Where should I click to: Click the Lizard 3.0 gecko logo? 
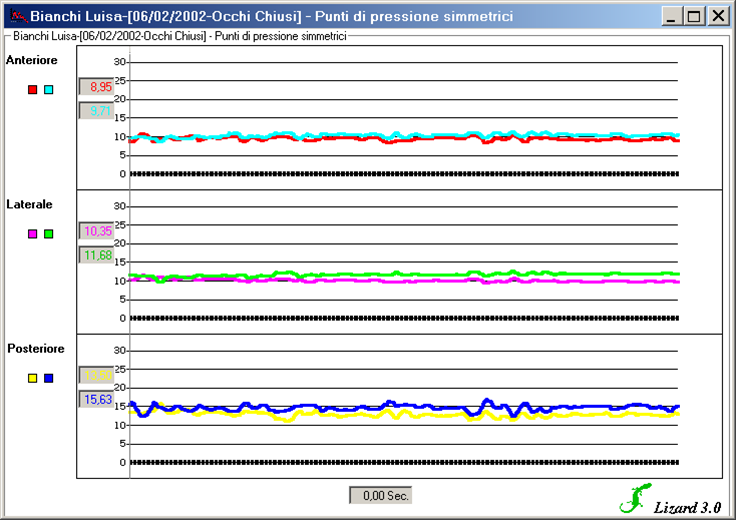[635, 498]
